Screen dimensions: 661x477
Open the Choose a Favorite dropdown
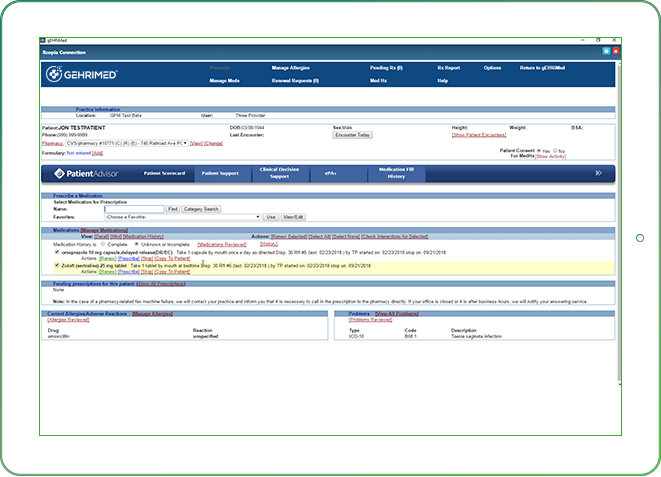click(183, 217)
